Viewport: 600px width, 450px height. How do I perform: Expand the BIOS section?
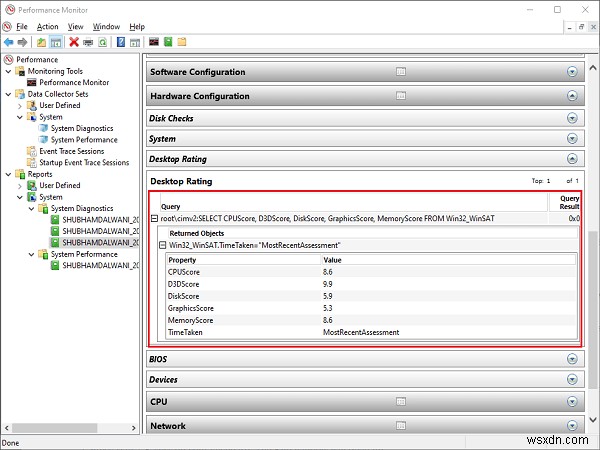[572, 358]
